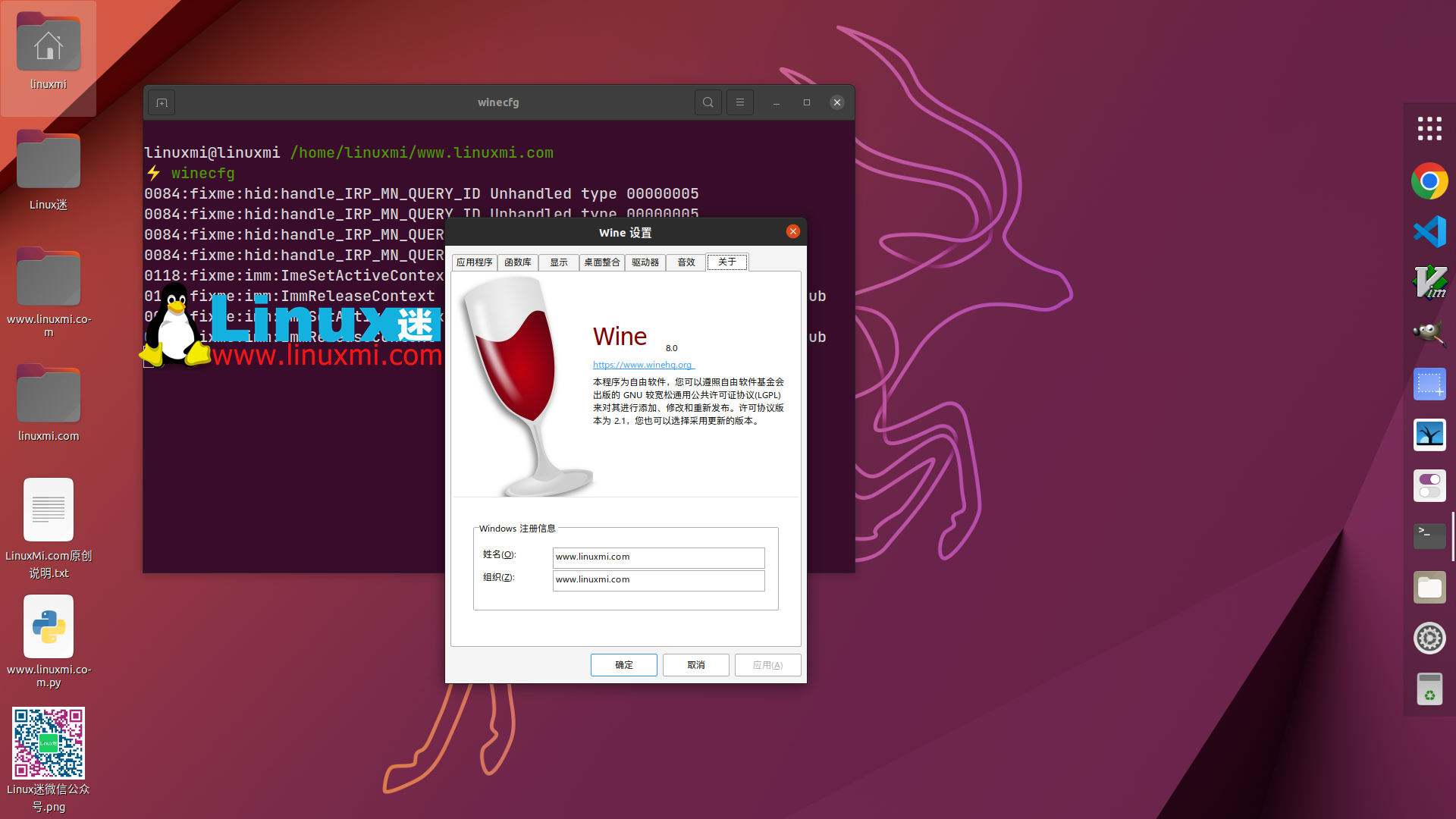Open the linuxmi.com desktop folder
Viewport: 1456px width, 819px height.
pos(49,393)
